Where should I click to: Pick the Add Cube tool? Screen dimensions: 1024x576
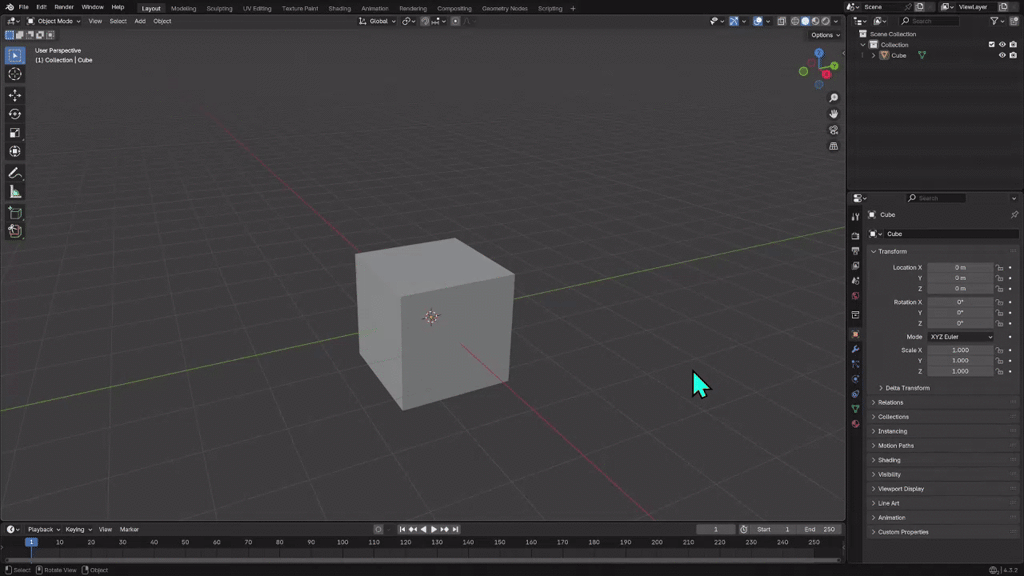15,213
